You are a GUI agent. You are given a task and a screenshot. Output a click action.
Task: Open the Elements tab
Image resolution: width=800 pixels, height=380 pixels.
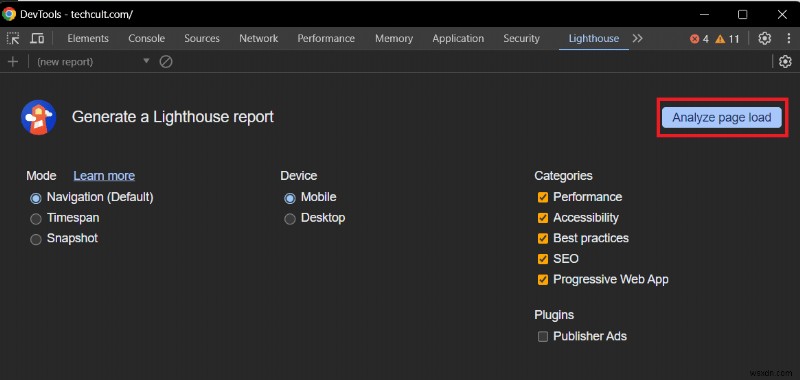(x=88, y=38)
